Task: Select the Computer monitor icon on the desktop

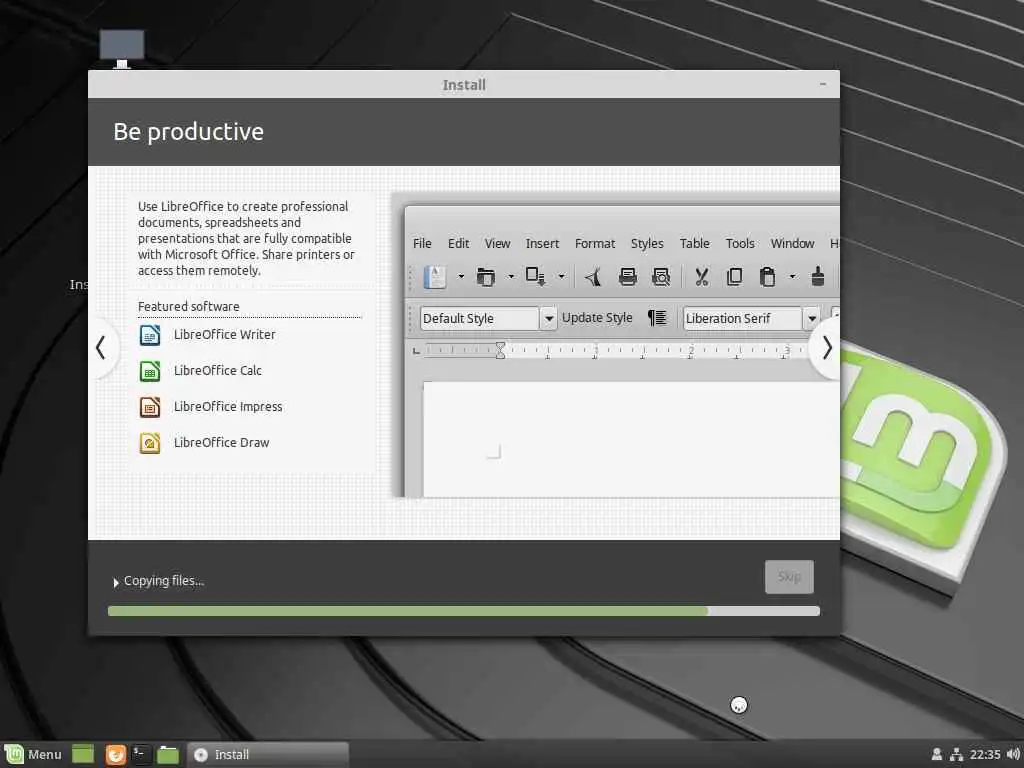Action: 121,49
